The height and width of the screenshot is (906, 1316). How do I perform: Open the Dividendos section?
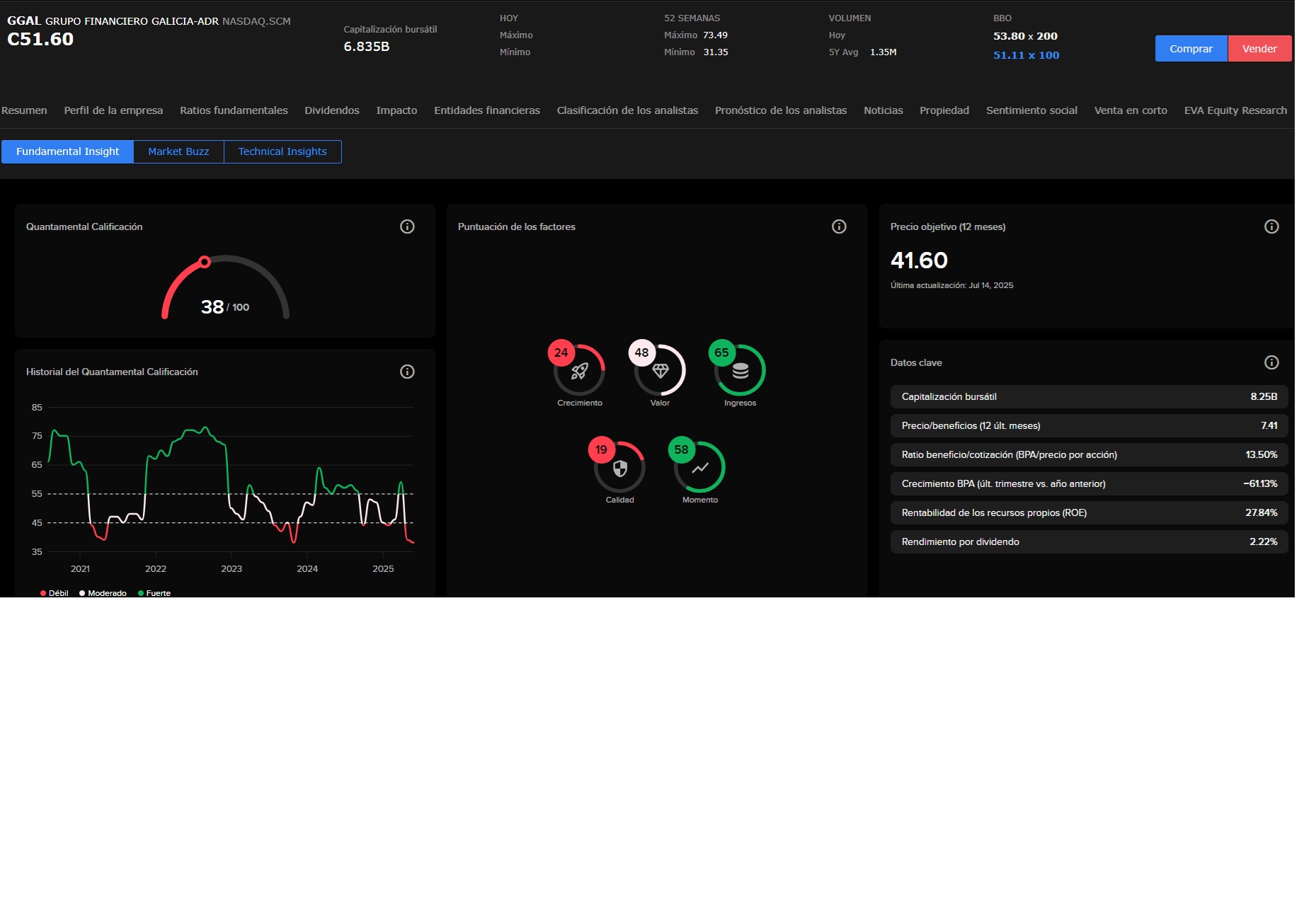pyautogui.click(x=332, y=110)
